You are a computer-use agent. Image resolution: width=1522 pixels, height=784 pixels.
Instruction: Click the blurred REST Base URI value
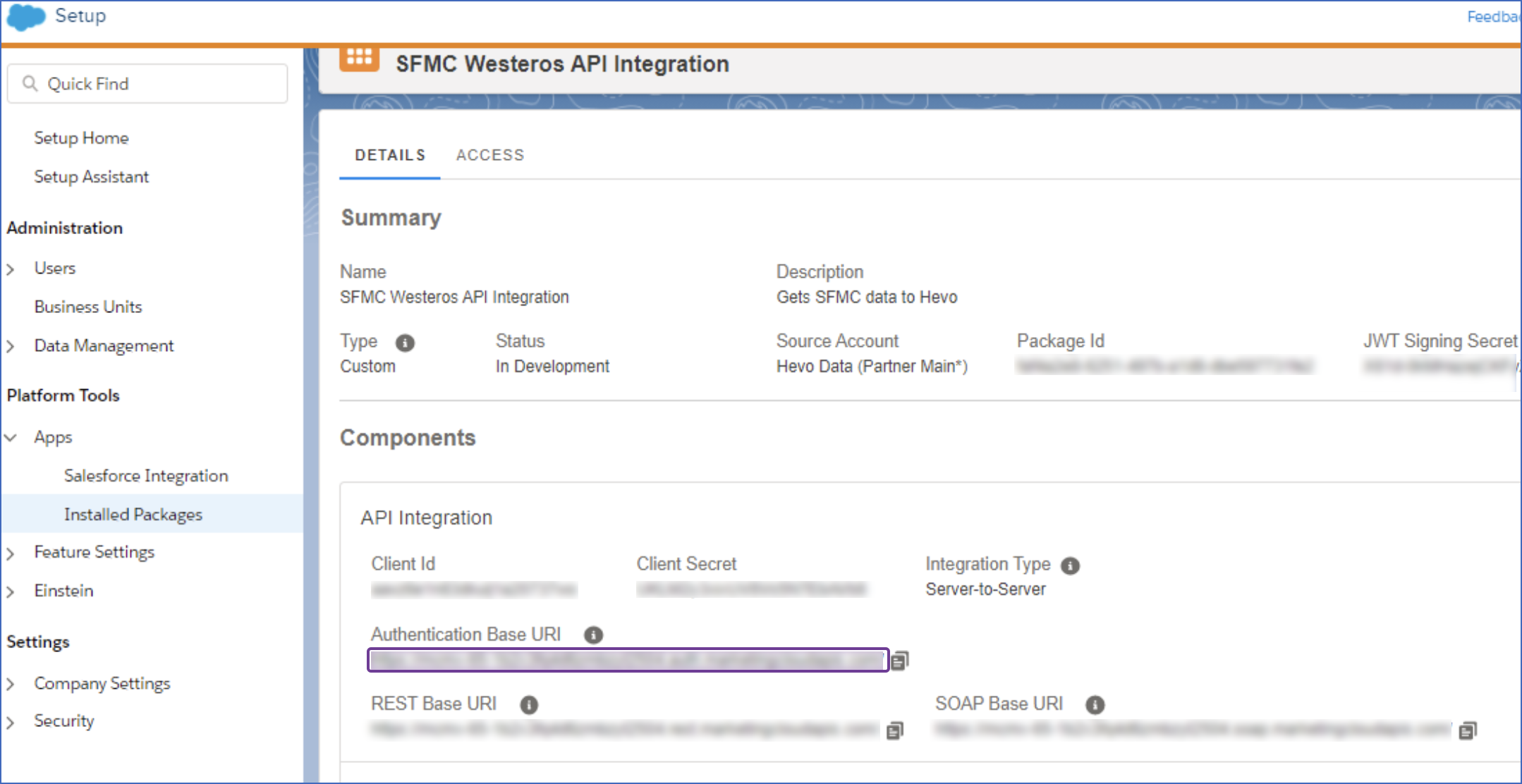pos(625,730)
